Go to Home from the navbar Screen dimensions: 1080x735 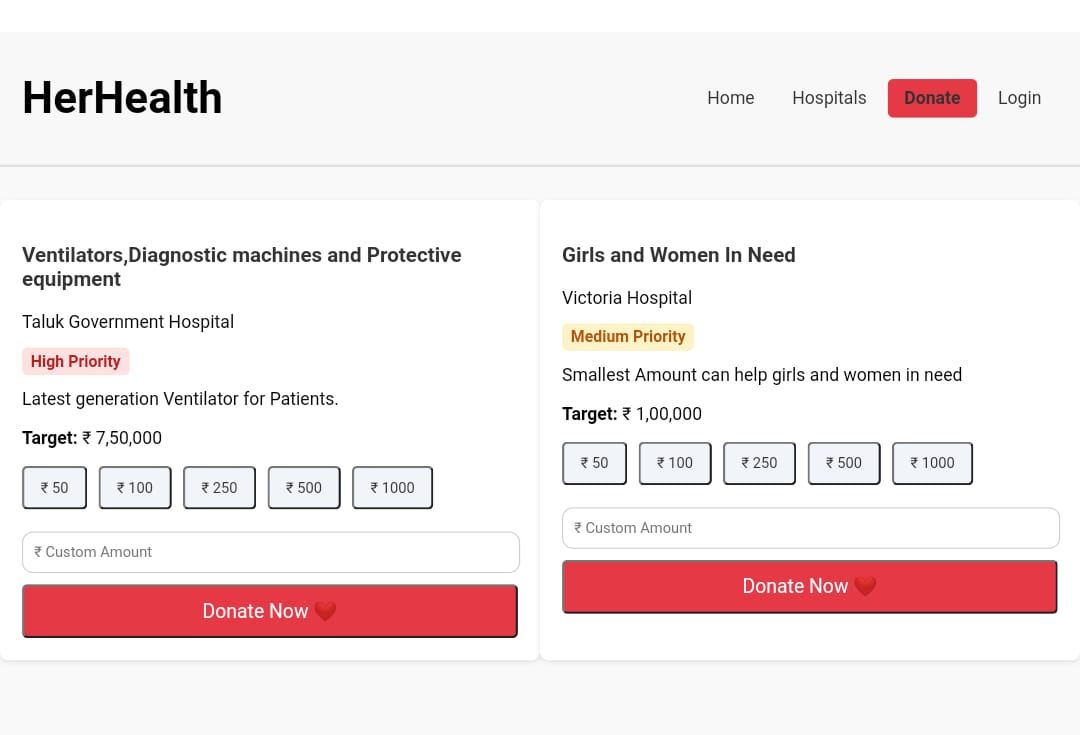[x=730, y=97]
